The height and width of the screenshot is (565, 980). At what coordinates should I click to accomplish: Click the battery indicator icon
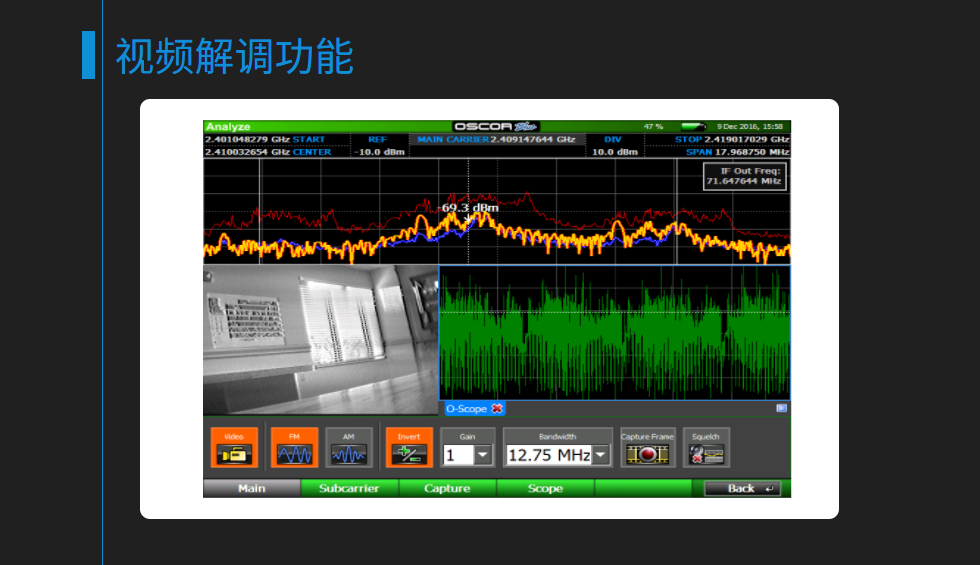click(692, 127)
